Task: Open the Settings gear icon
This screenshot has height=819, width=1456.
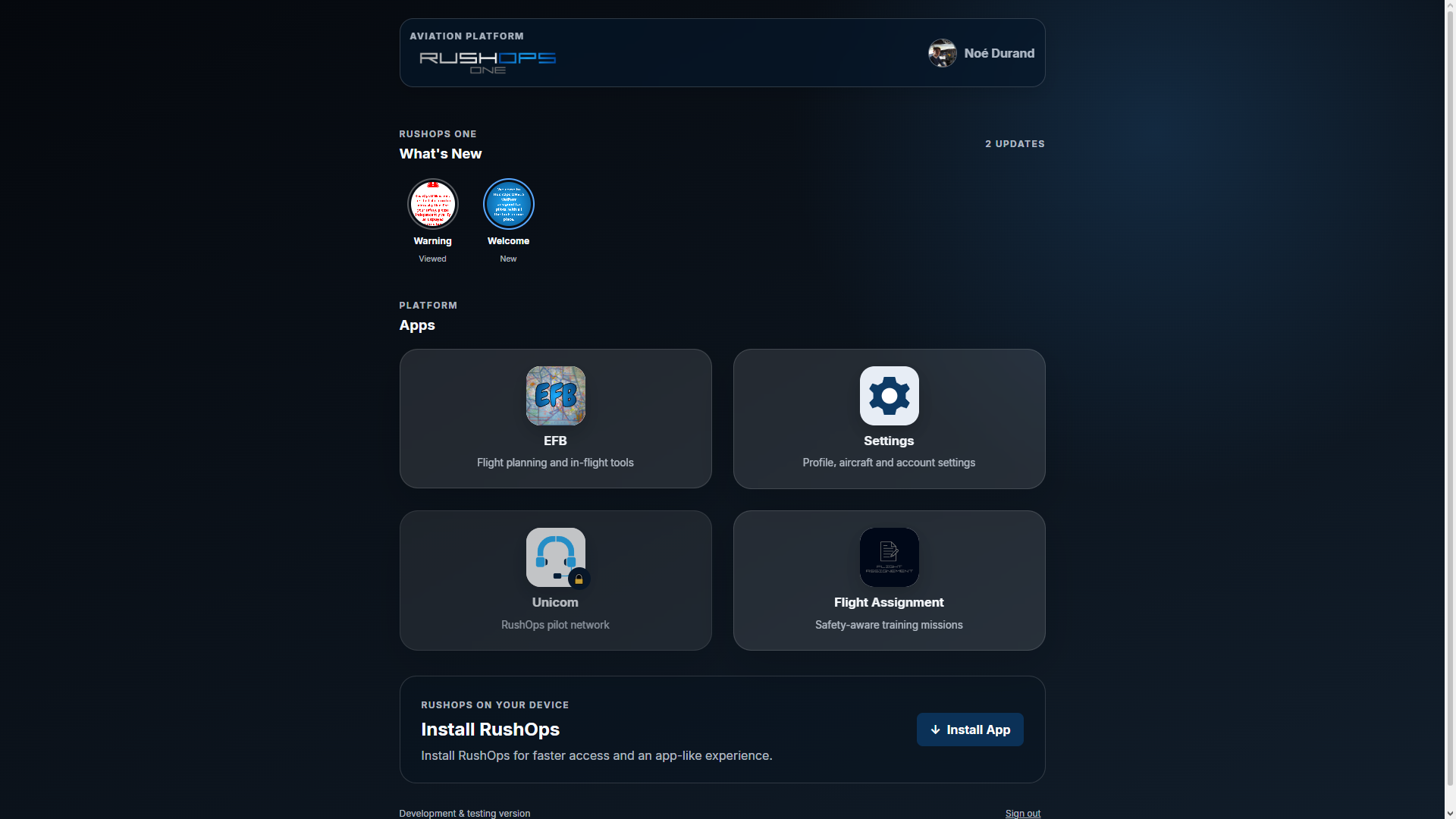Action: [x=889, y=396]
